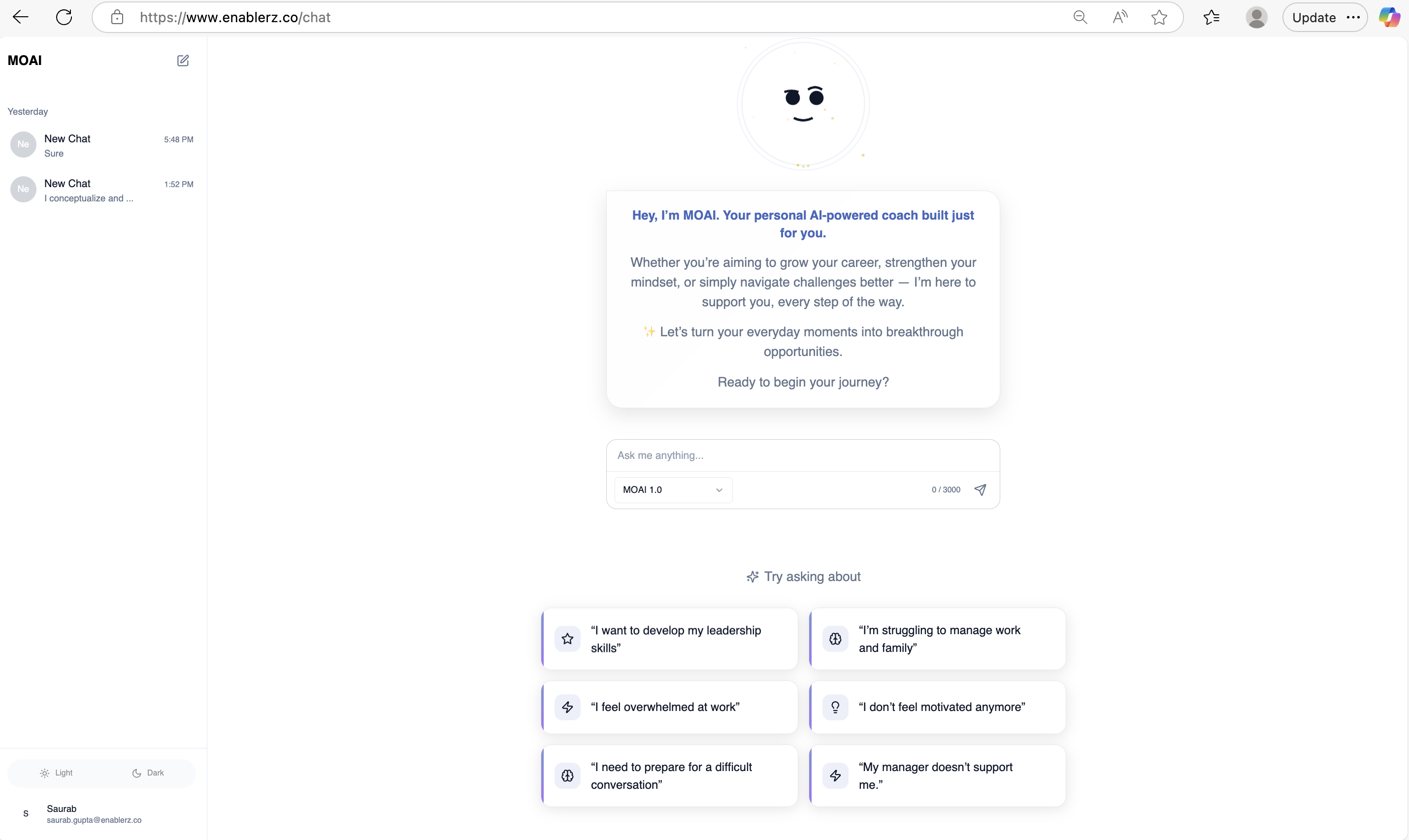Viewport: 1409px width, 840px height.
Task: Click the send message paper plane icon
Action: point(980,489)
